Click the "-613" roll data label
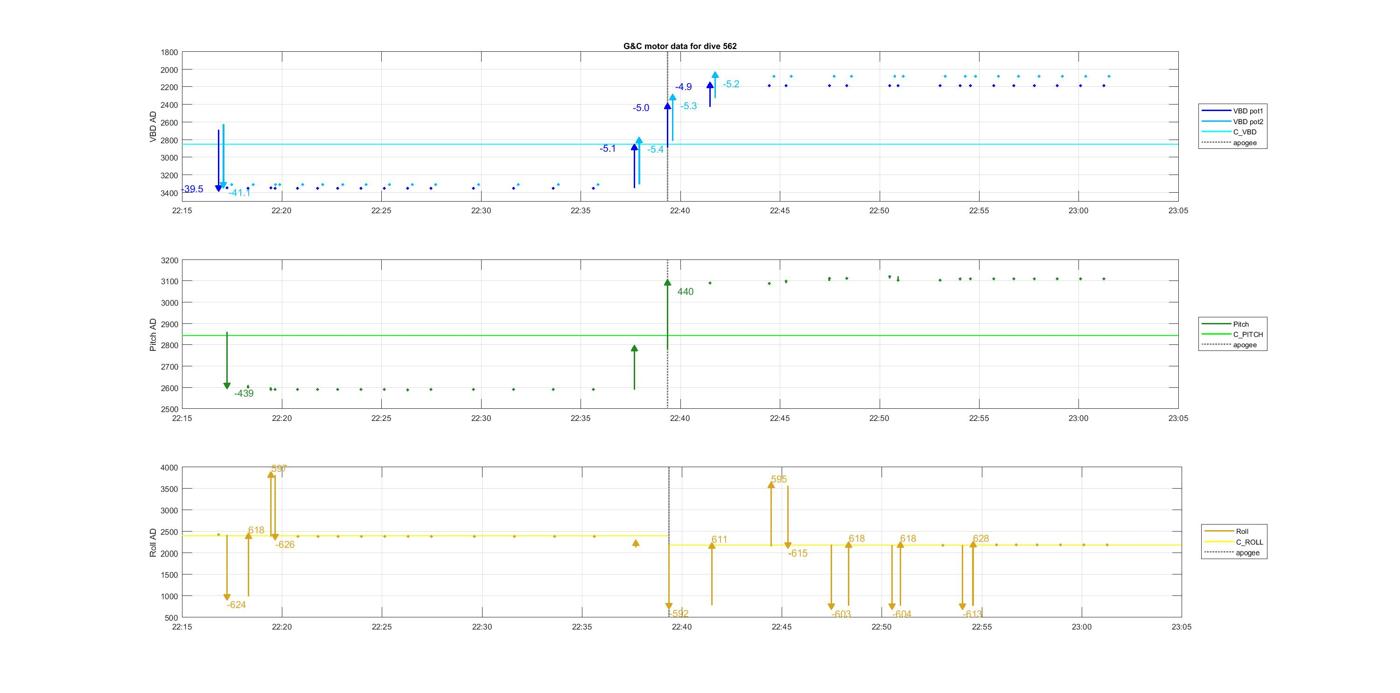This screenshot has width=1400, height=693. 973,614
